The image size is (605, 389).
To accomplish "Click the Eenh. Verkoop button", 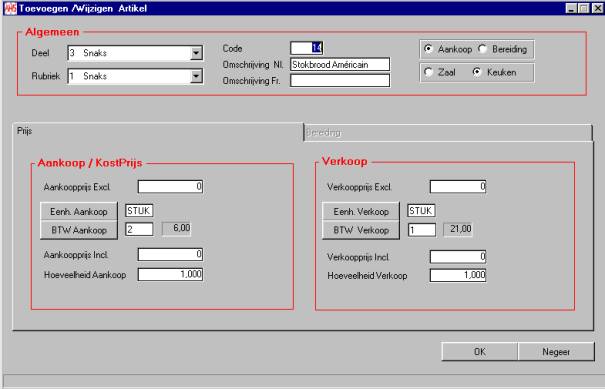I will pos(361,211).
